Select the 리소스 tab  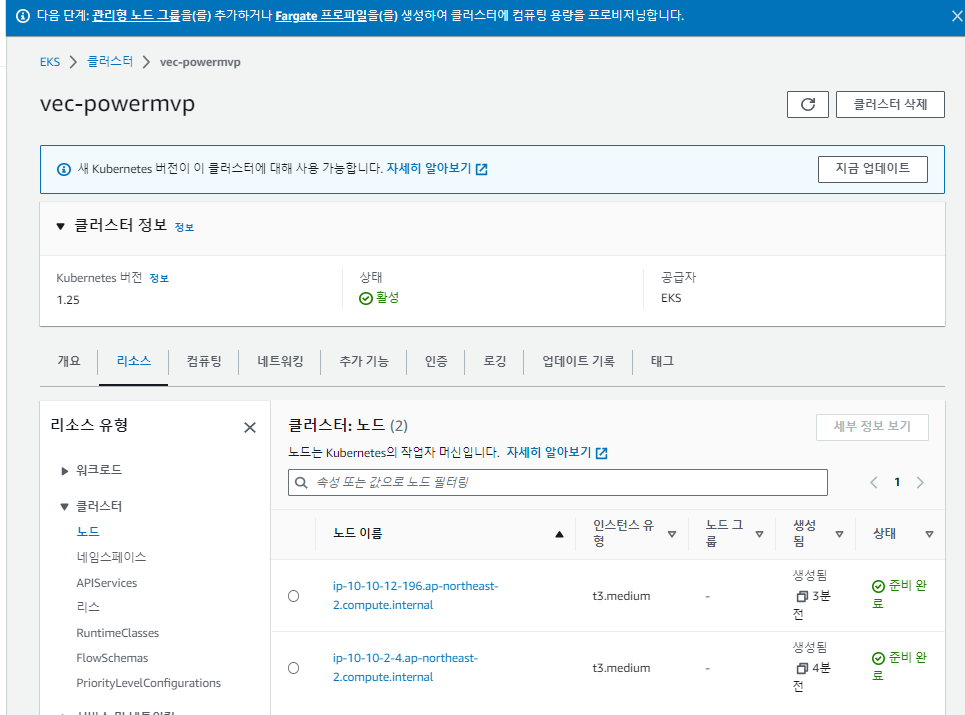click(134, 361)
